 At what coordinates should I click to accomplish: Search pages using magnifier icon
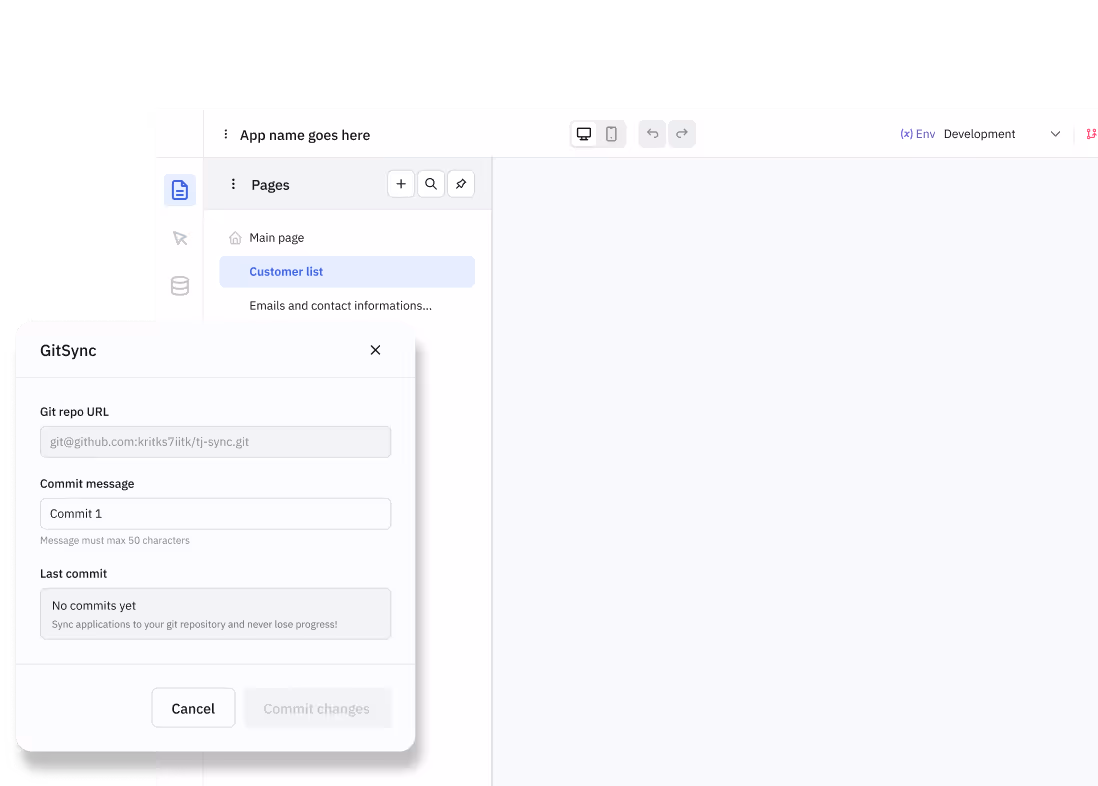431,184
